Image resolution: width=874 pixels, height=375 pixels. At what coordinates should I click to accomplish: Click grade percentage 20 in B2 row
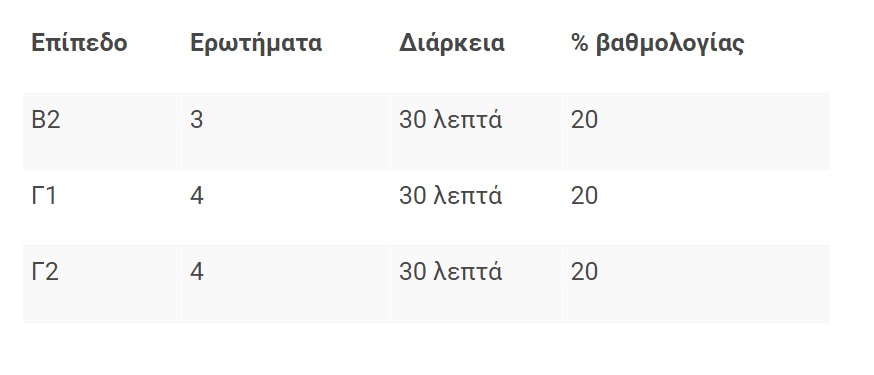584,120
